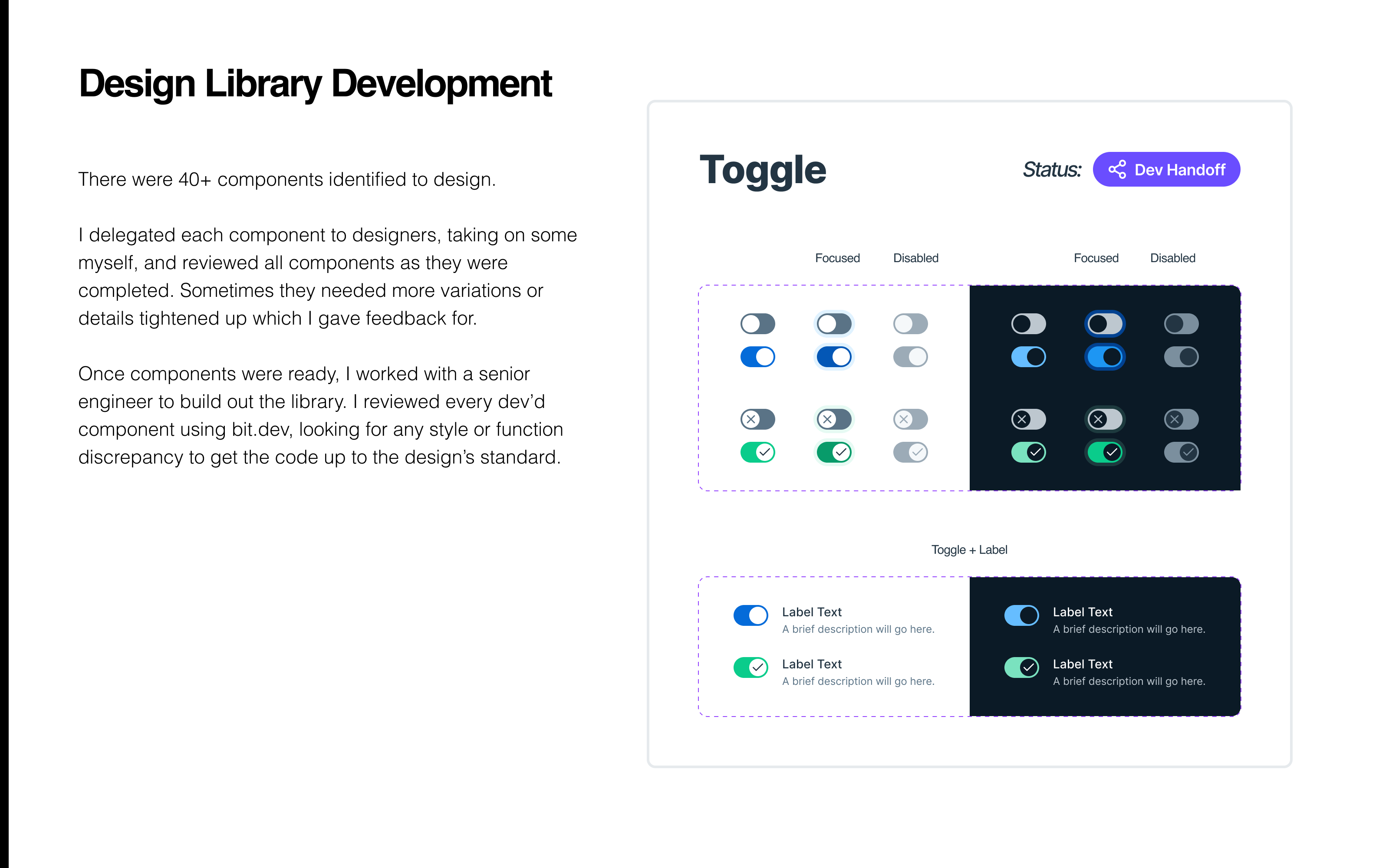
Task: Toggle the dark default green checkmark switch
Action: [x=1029, y=452]
